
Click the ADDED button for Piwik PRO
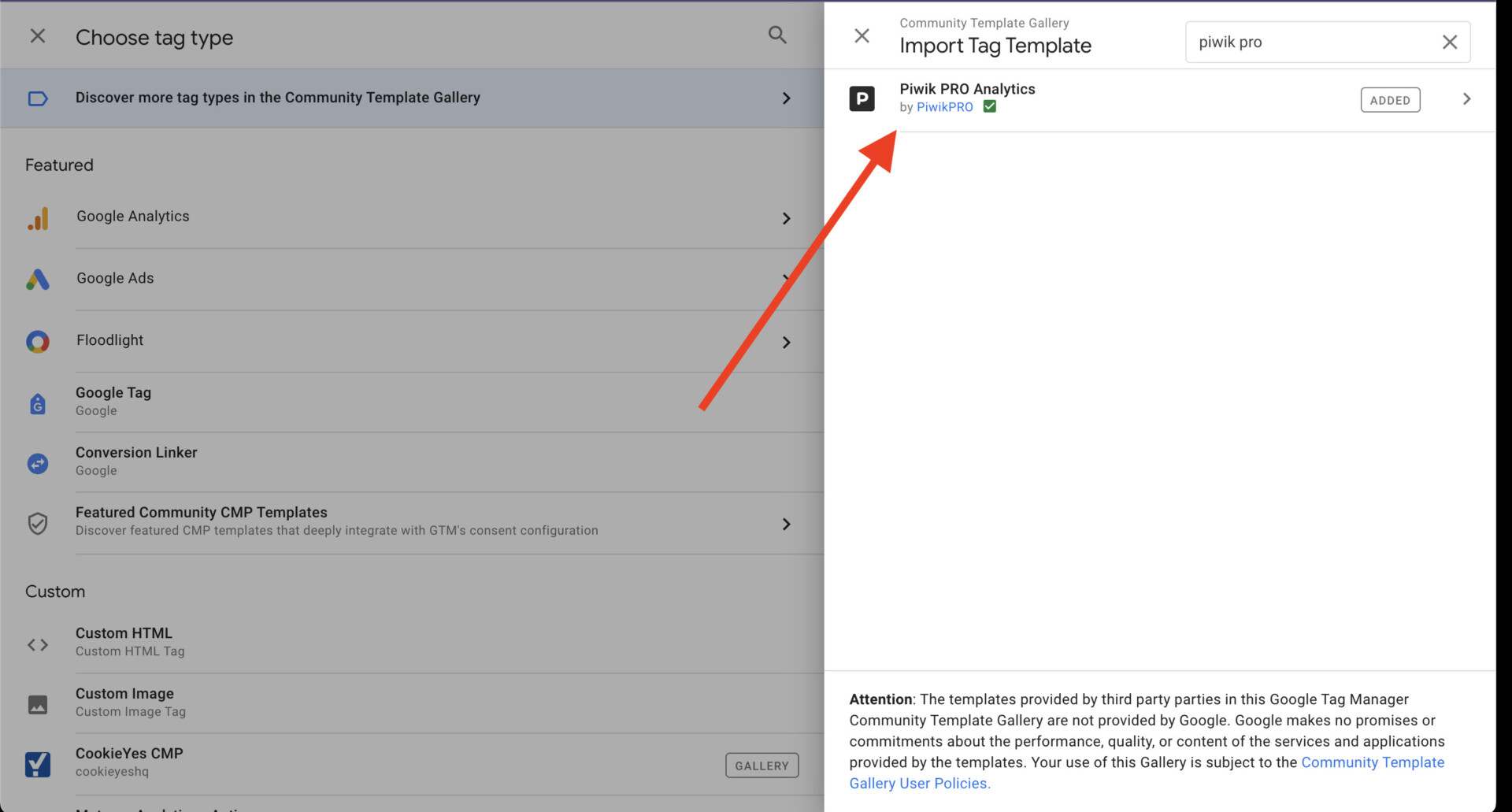pos(1390,100)
